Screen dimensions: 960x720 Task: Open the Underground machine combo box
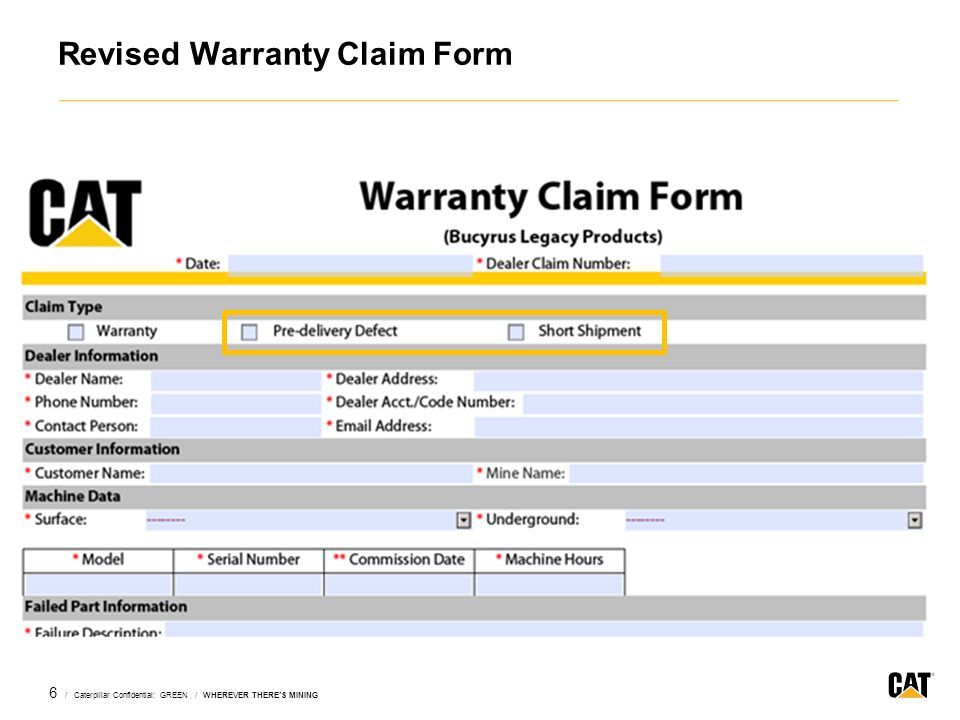click(774, 520)
